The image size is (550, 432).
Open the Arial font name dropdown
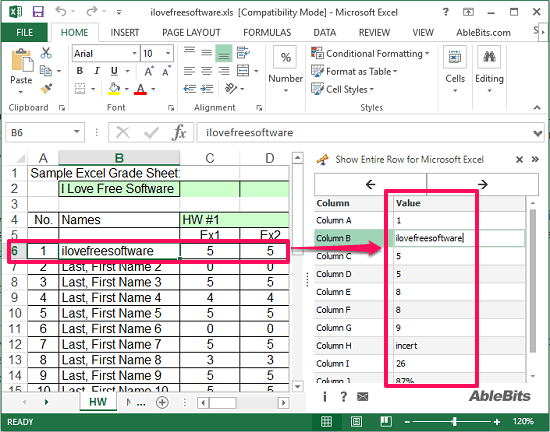[x=134, y=54]
